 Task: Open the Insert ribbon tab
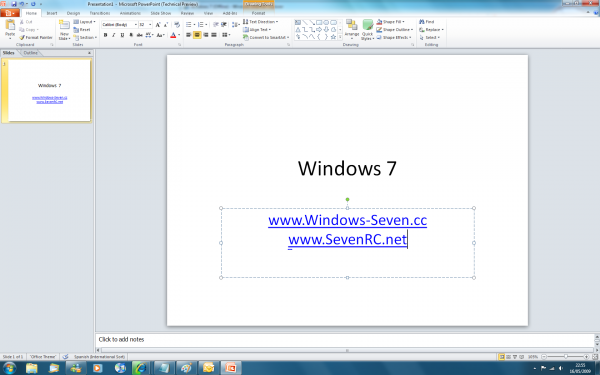click(52, 13)
